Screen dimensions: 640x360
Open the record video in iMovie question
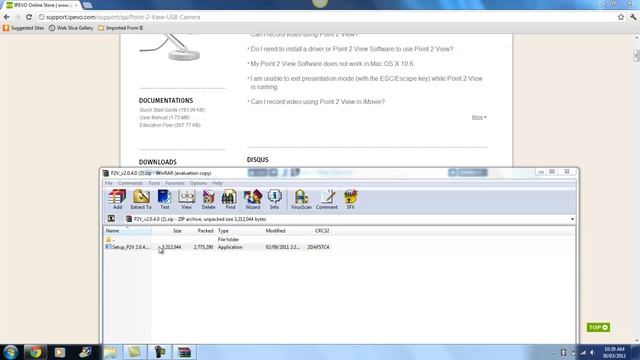pos(318,102)
